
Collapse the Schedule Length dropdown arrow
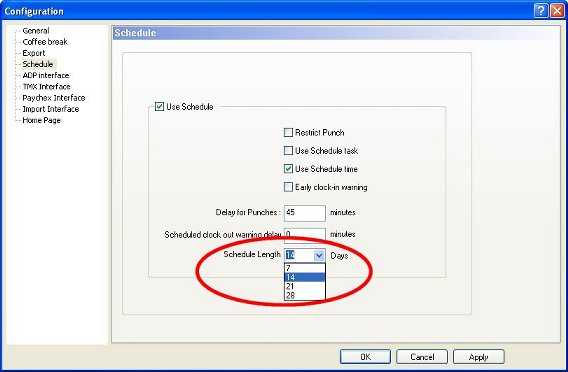(319, 256)
